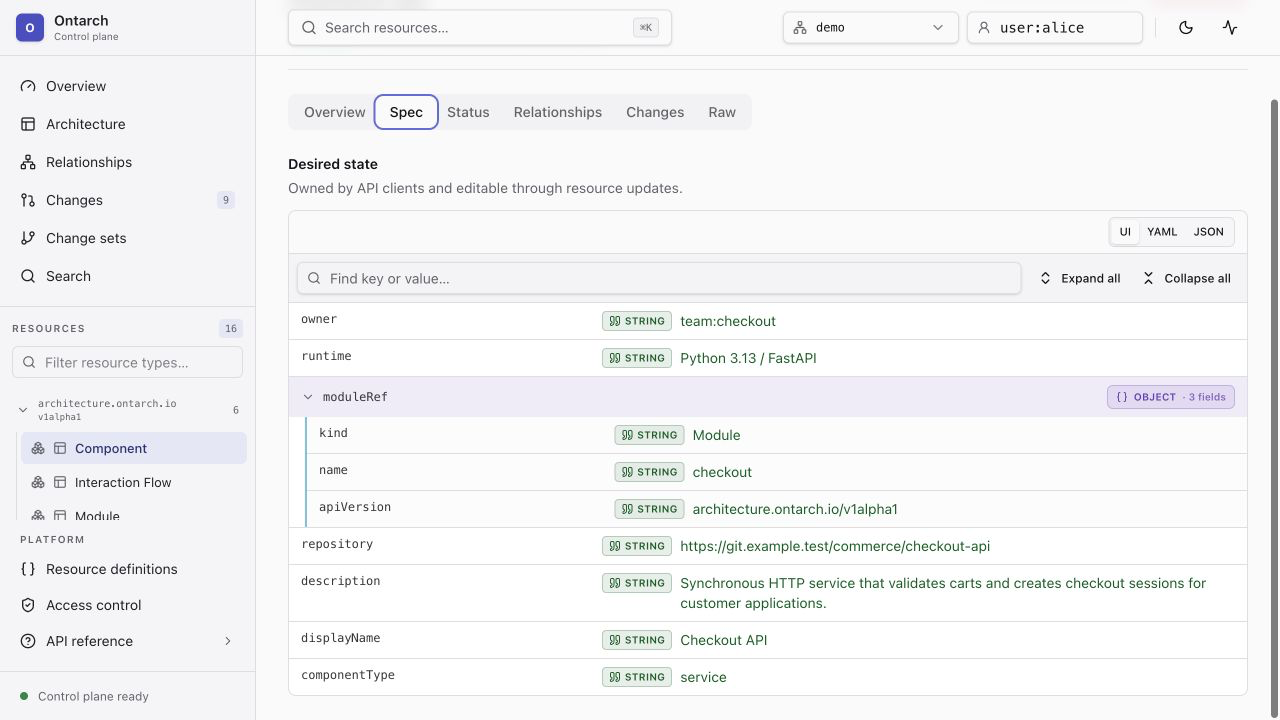The width and height of the screenshot is (1280, 720).
Task: Click the STRING badge in runtime row
Action: pos(637,358)
